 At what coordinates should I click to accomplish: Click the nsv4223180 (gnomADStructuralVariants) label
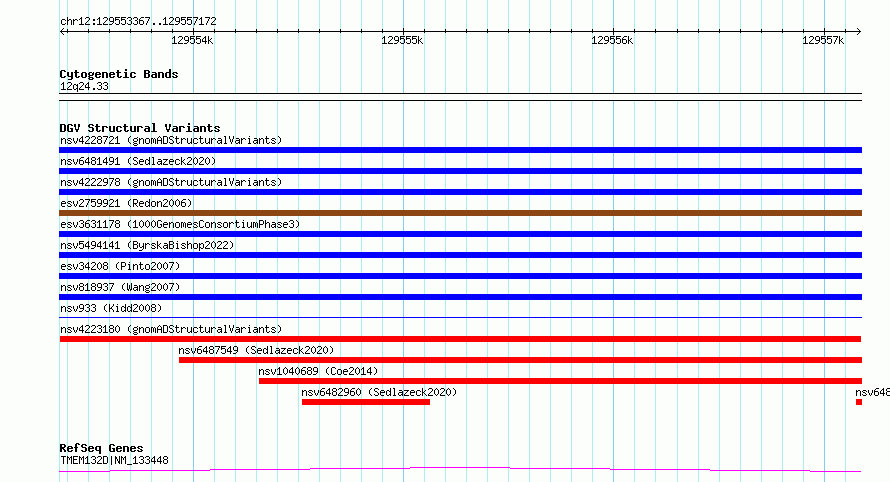(171, 329)
